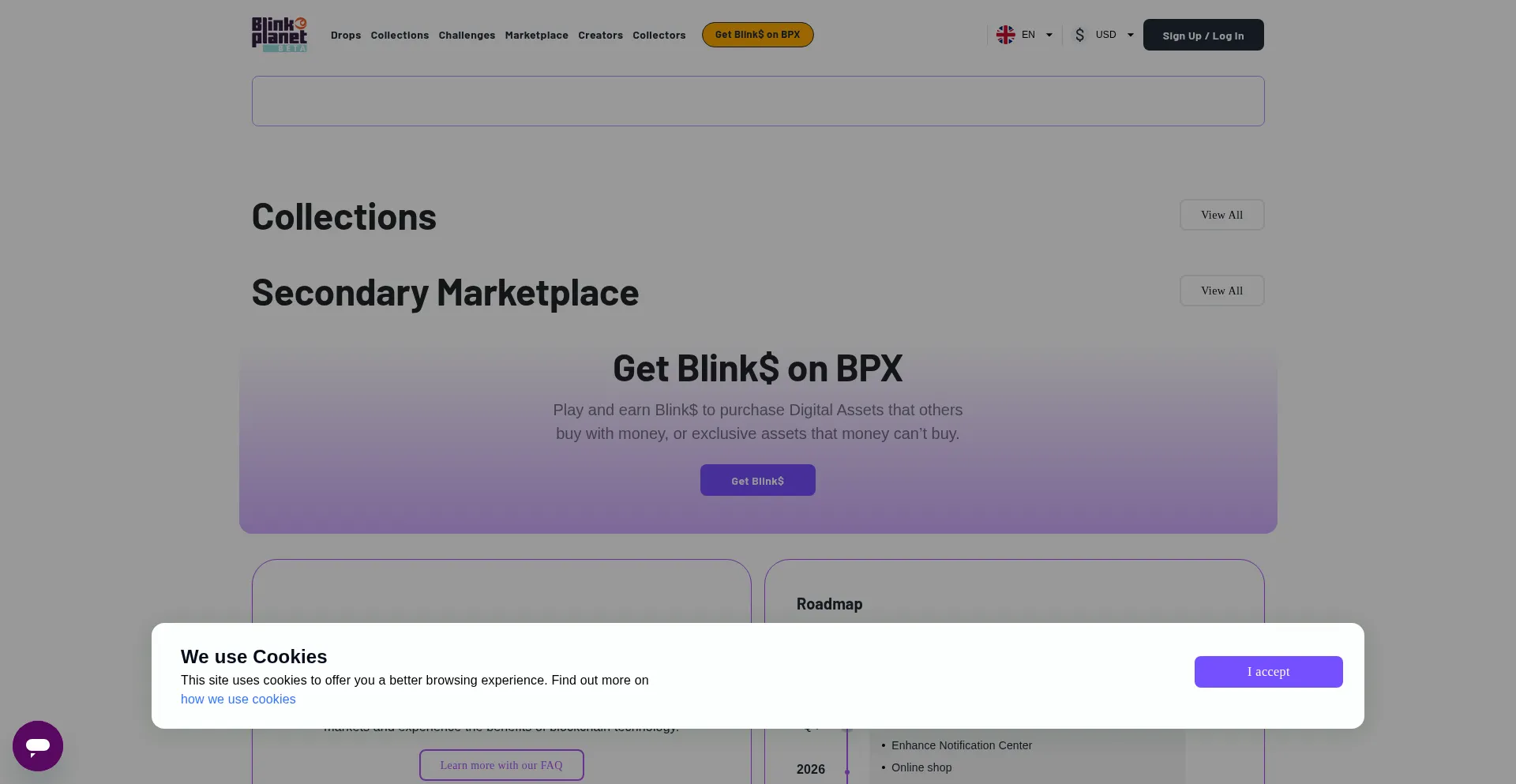Expand the EN language dropdown arrow

1049,35
